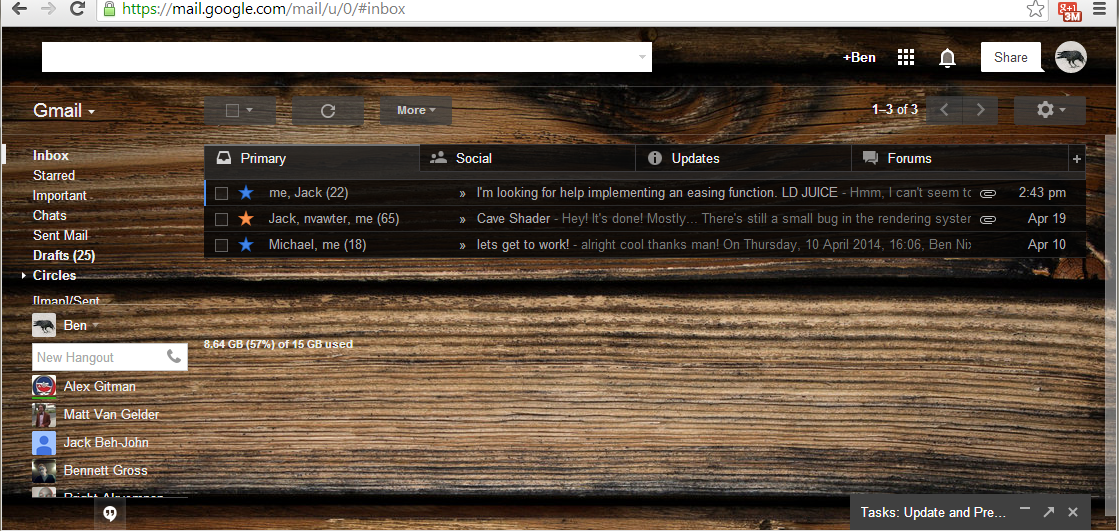
Task: Toggle the orange star on Cave Shader email
Action: (246, 218)
